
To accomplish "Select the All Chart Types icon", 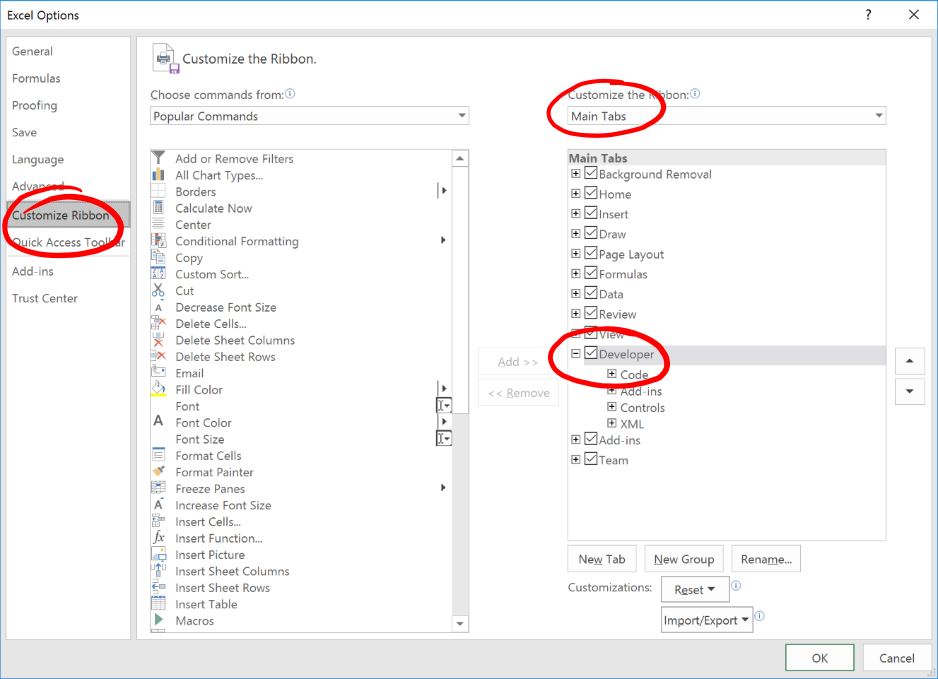I will 158,175.
